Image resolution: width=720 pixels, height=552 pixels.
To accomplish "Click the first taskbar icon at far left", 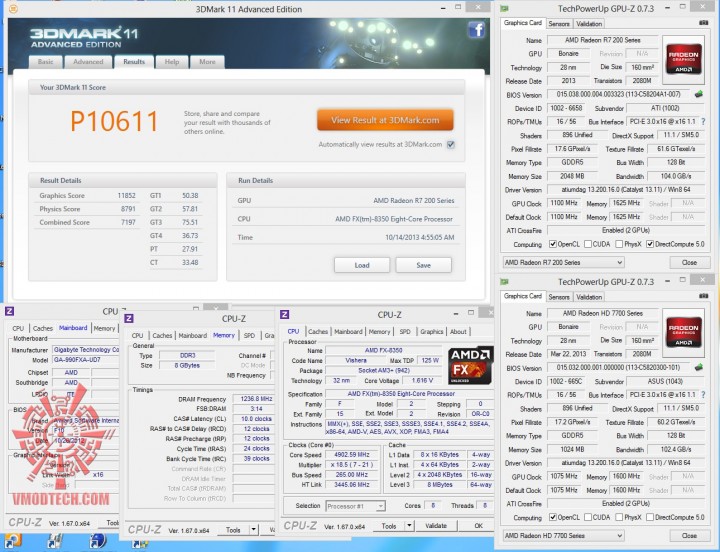I will pyautogui.click(x=12, y=542).
